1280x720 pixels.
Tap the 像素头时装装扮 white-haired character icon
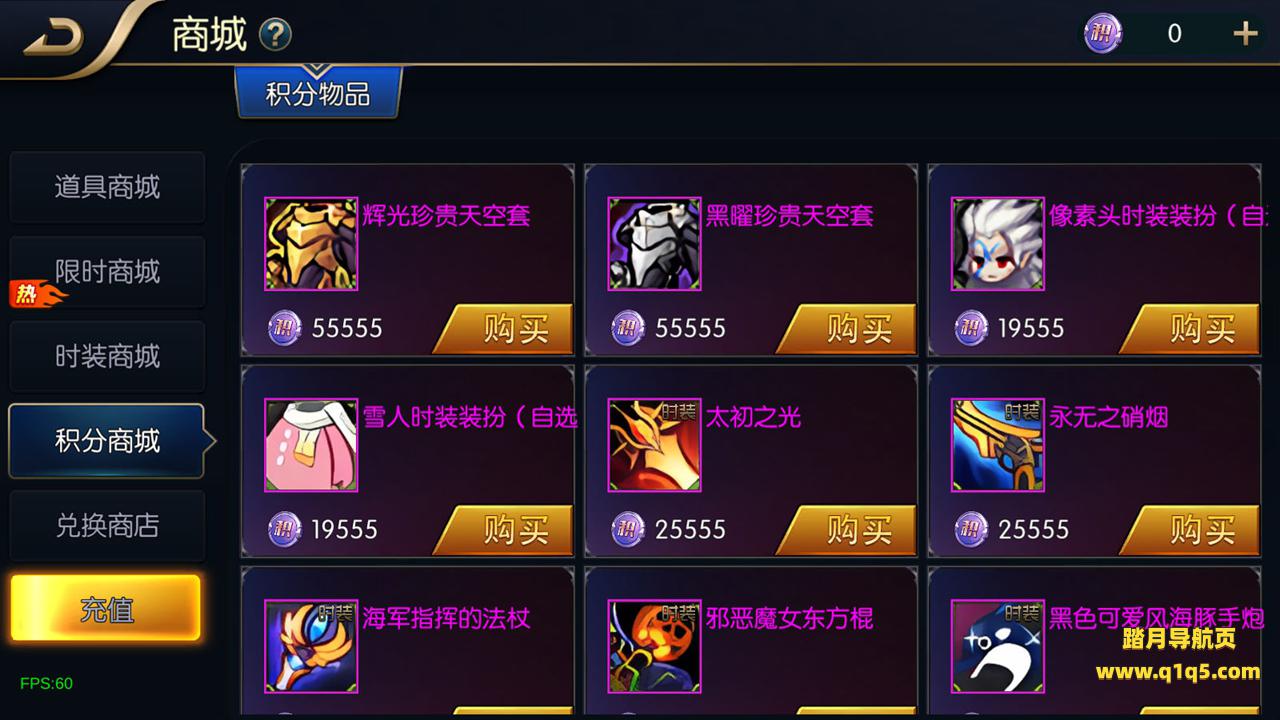(x=997, y=244)
